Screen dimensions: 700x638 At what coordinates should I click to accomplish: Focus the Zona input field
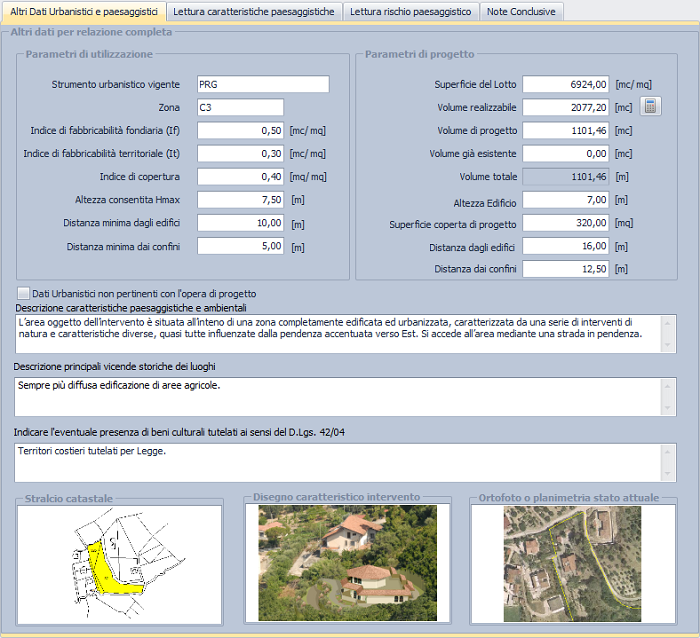click(x=239, y=107)
